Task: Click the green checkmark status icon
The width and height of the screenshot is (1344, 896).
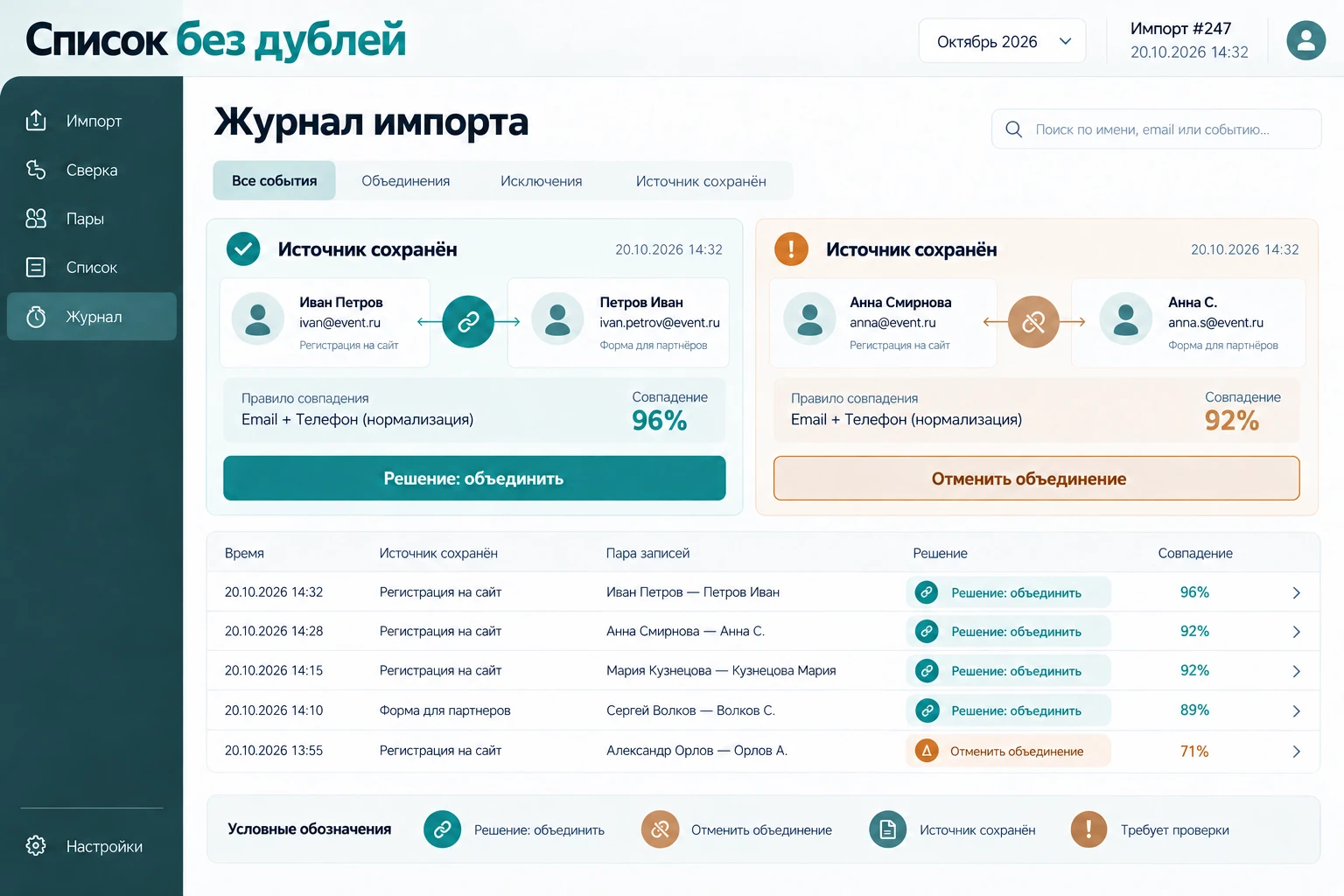Action: click(243, 249)
